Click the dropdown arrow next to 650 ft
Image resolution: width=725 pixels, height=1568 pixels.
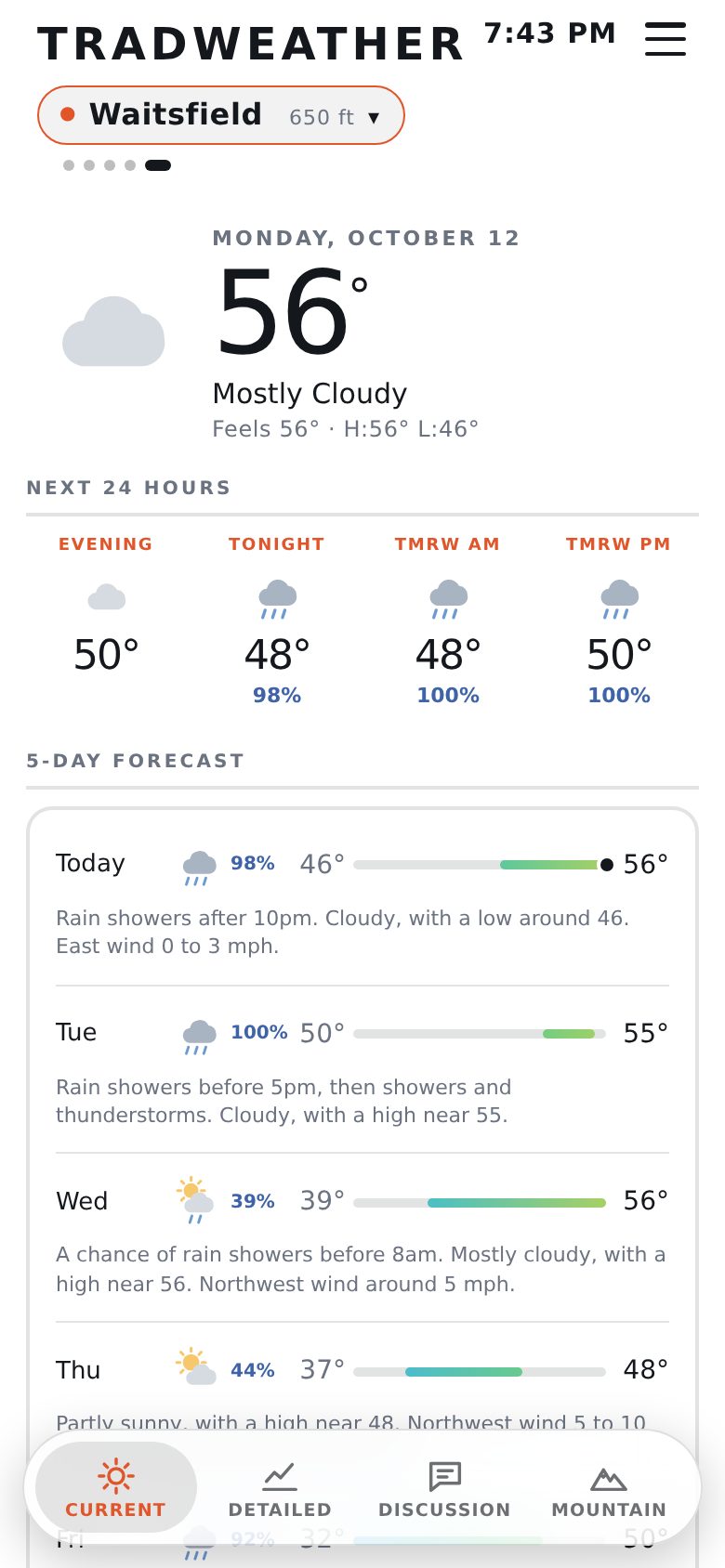pyautogui.click(x=374, y=118)
